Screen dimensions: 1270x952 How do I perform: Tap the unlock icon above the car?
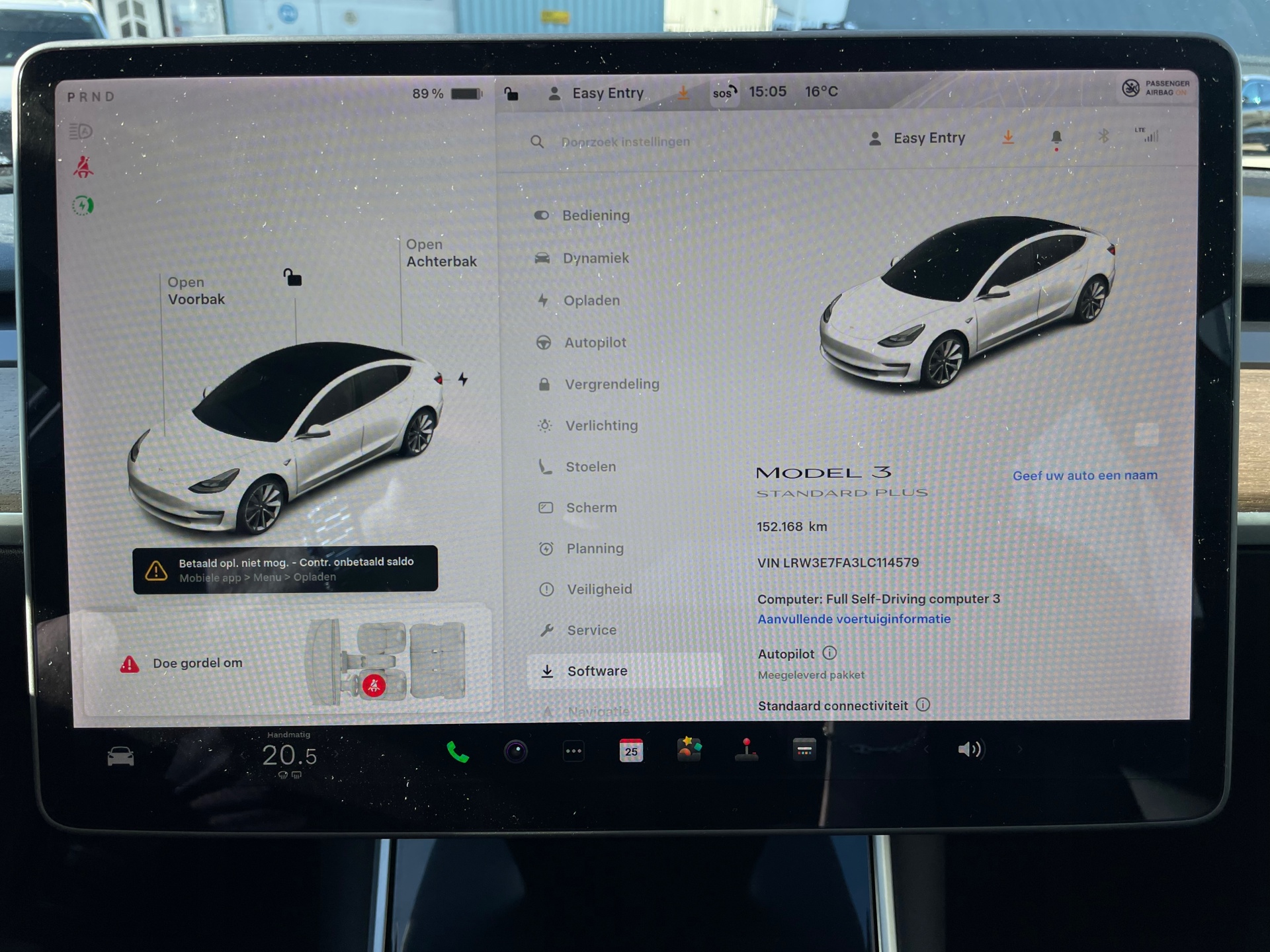pyautogui.click(x=292, y=277)
